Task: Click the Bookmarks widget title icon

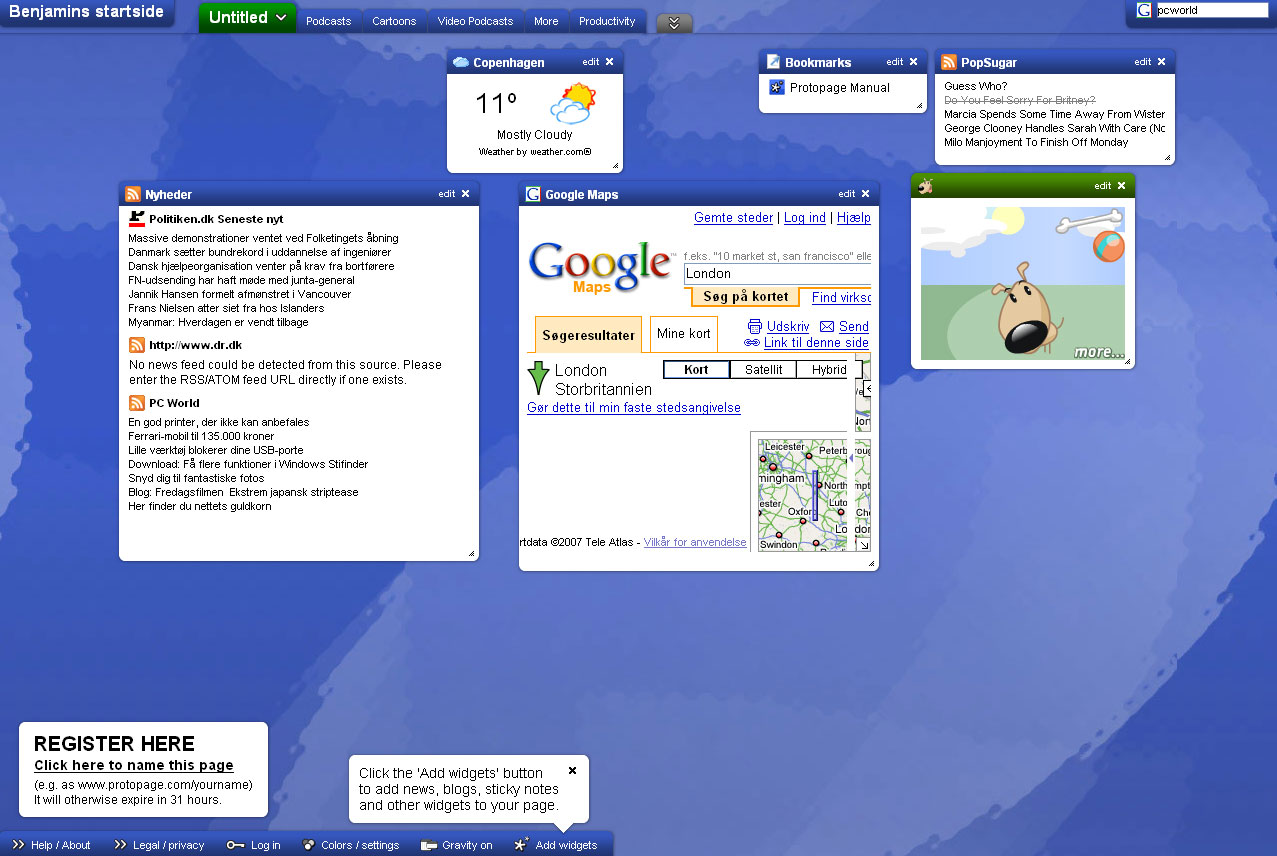Action: pos(773,62)
